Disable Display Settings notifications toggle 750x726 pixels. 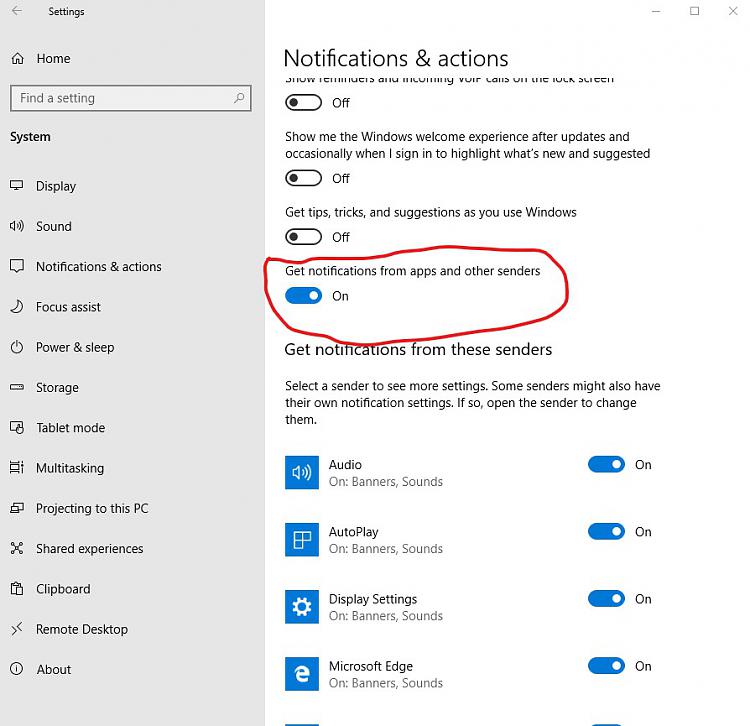pos(606,599)
